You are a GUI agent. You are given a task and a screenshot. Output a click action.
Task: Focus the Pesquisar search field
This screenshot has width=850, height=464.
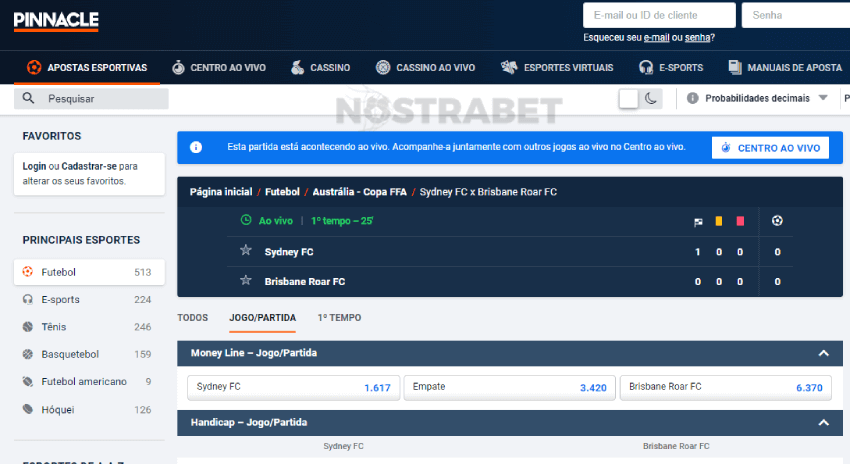pos(91,99)
